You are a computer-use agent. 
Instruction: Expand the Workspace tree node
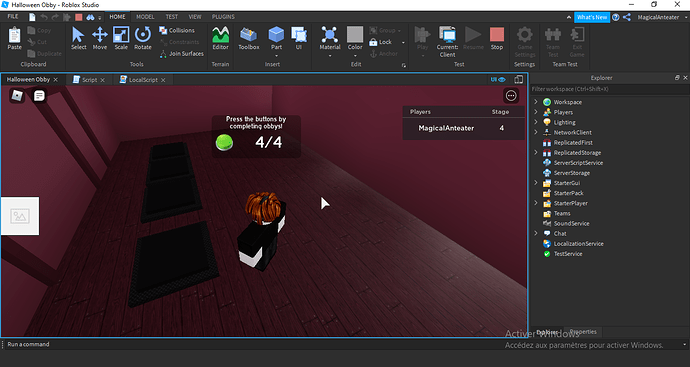click(x=536, y=102)
